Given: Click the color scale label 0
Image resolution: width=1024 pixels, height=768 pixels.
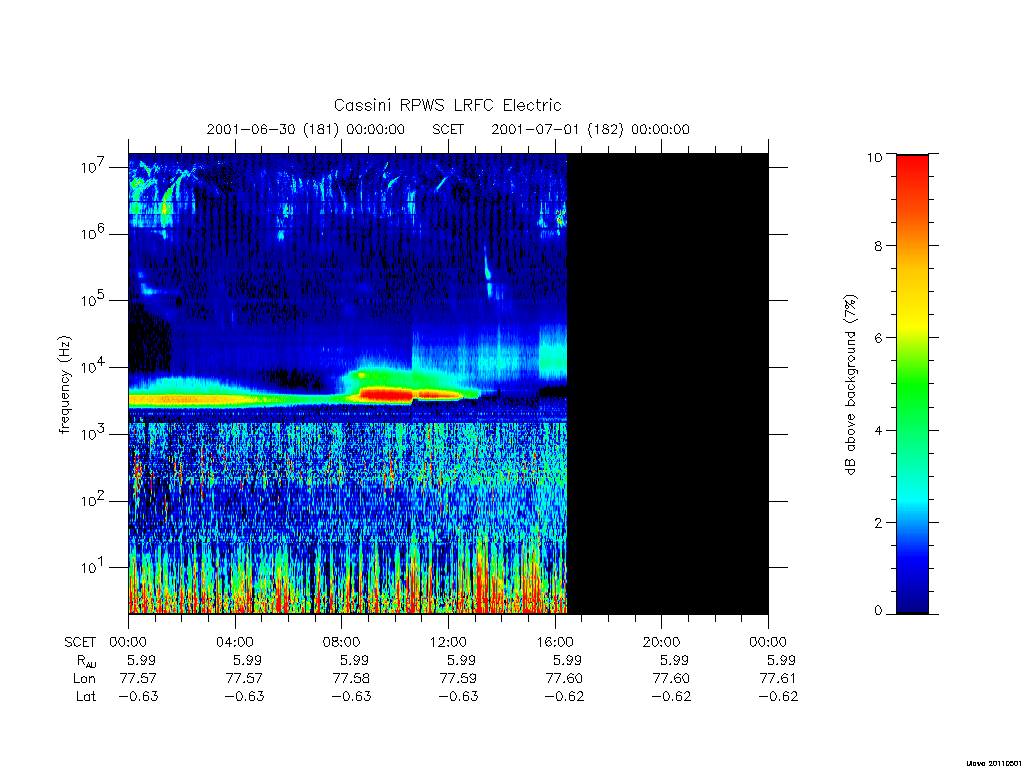Looking at the screenshot, I should pos(878,611).
